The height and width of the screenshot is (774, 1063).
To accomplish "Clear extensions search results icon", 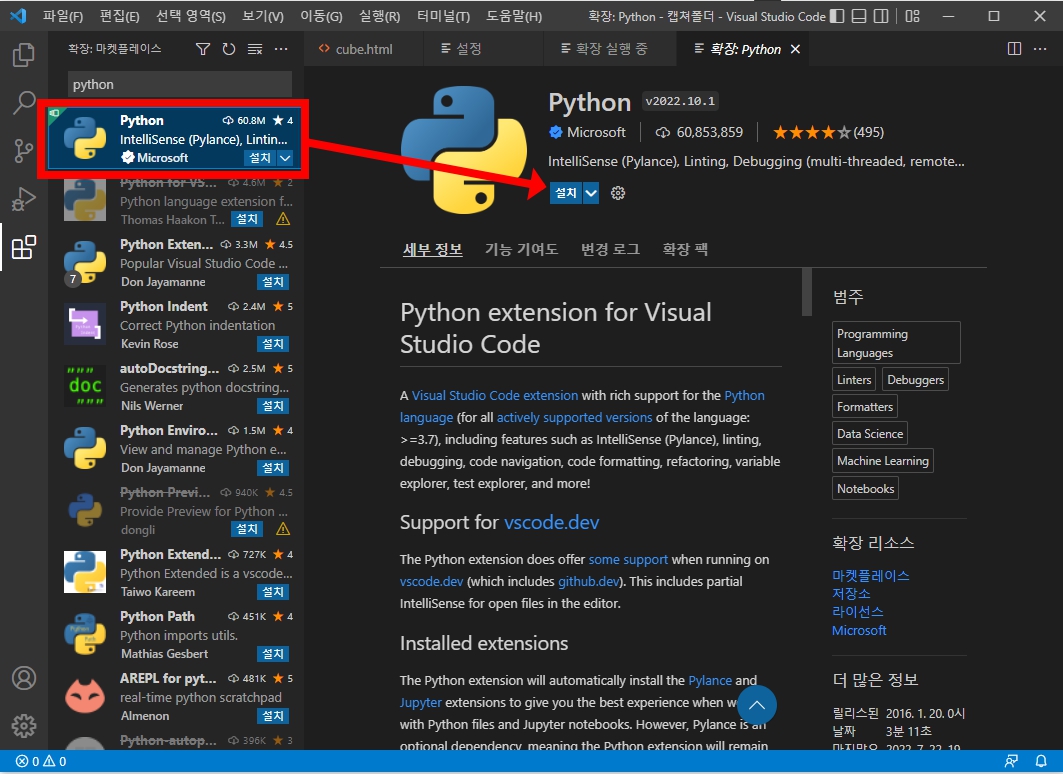I will [x=255, y=49].
